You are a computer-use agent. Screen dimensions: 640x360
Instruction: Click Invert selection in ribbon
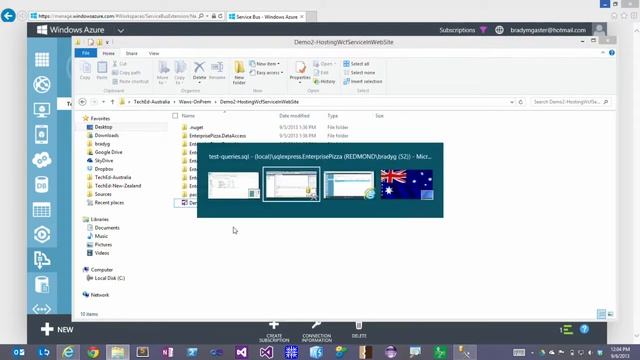click(x=363, y=82)
